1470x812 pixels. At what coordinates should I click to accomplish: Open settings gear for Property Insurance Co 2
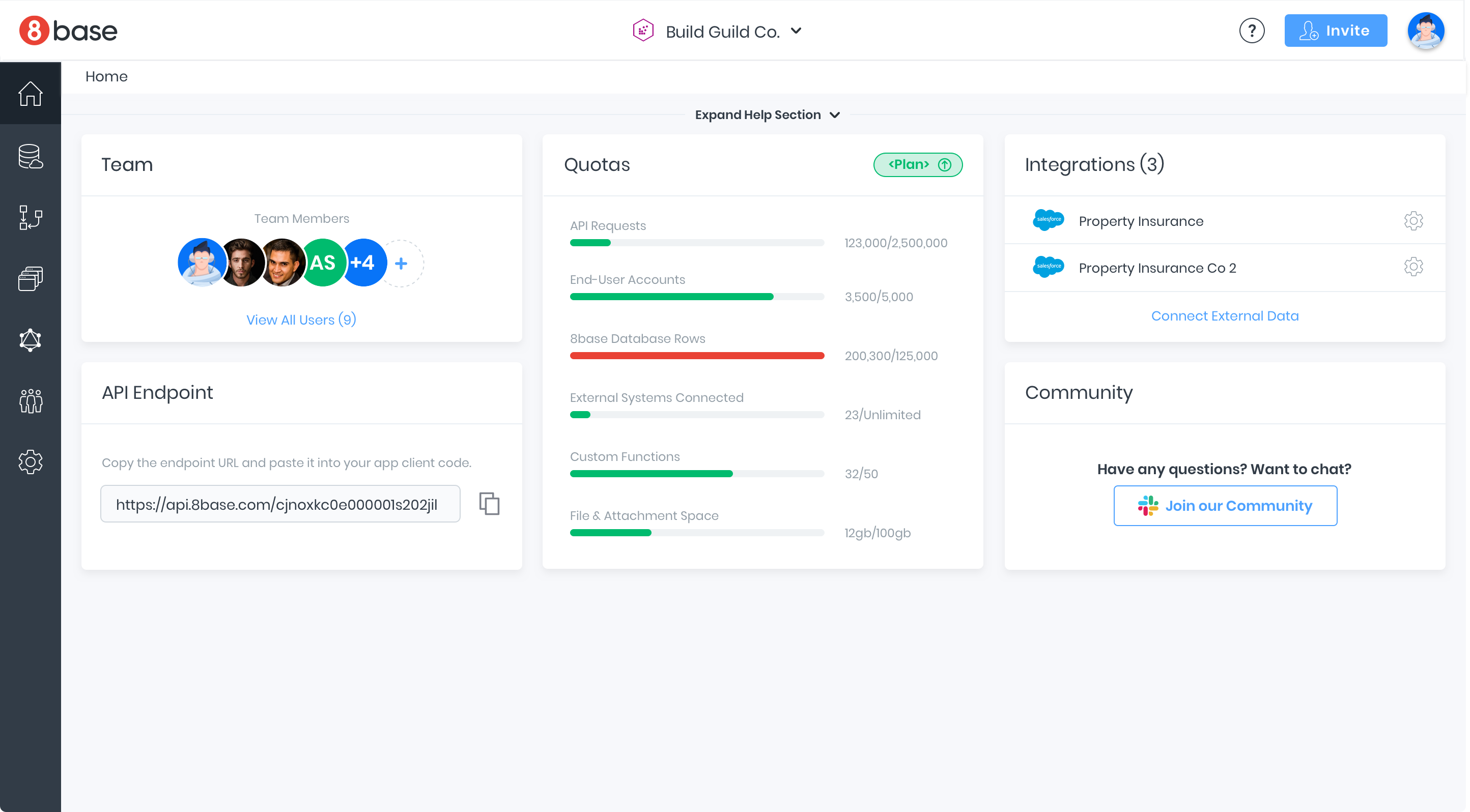click(x=1413, y=267)
